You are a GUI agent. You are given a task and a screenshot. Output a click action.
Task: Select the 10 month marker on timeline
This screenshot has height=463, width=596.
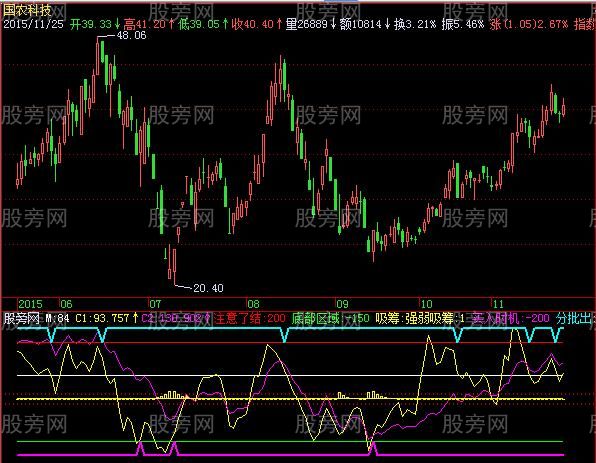pyautogui.click(x=426, y=304)
